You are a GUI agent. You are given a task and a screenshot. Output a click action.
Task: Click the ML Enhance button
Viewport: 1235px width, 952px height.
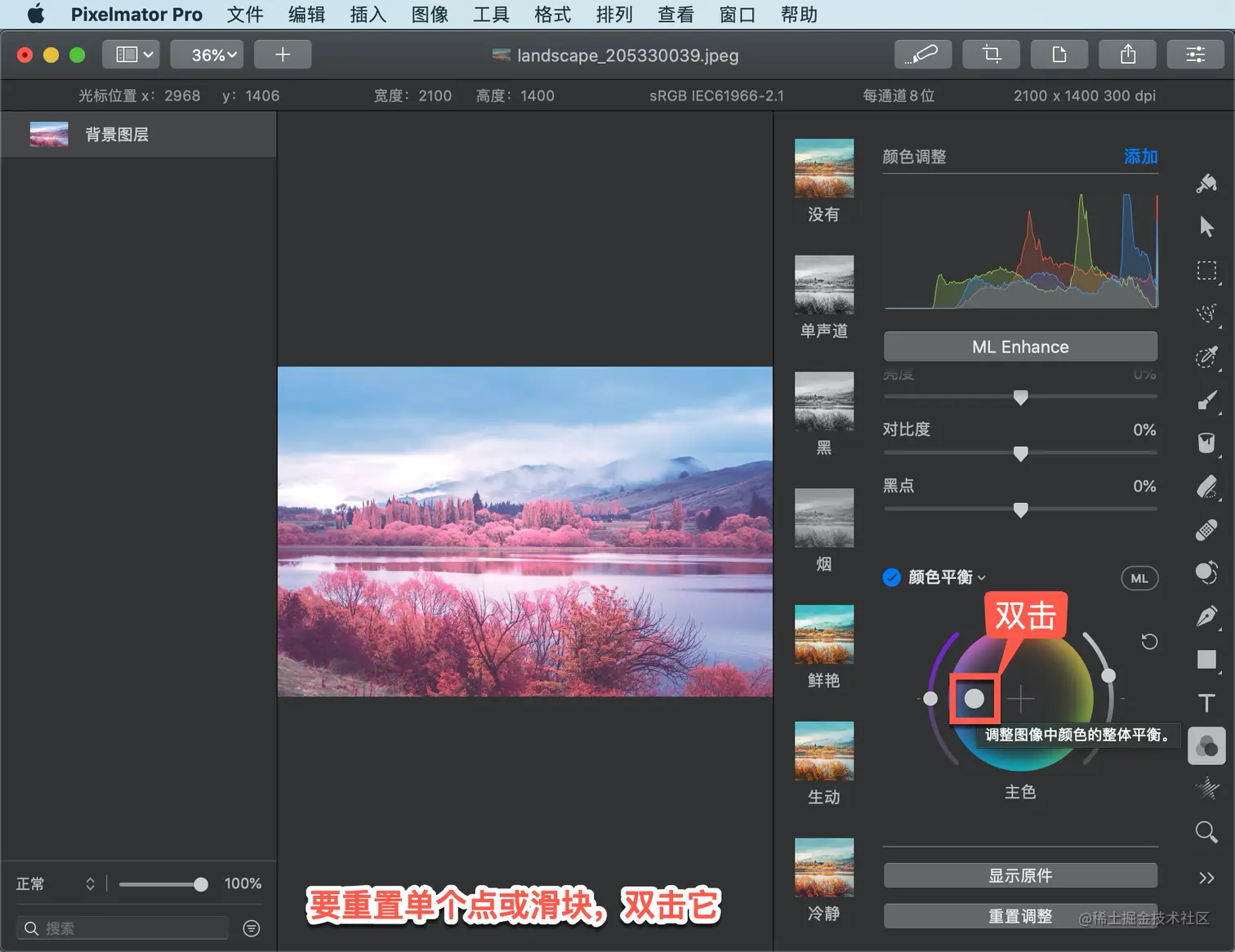(x=1020, y=347)
